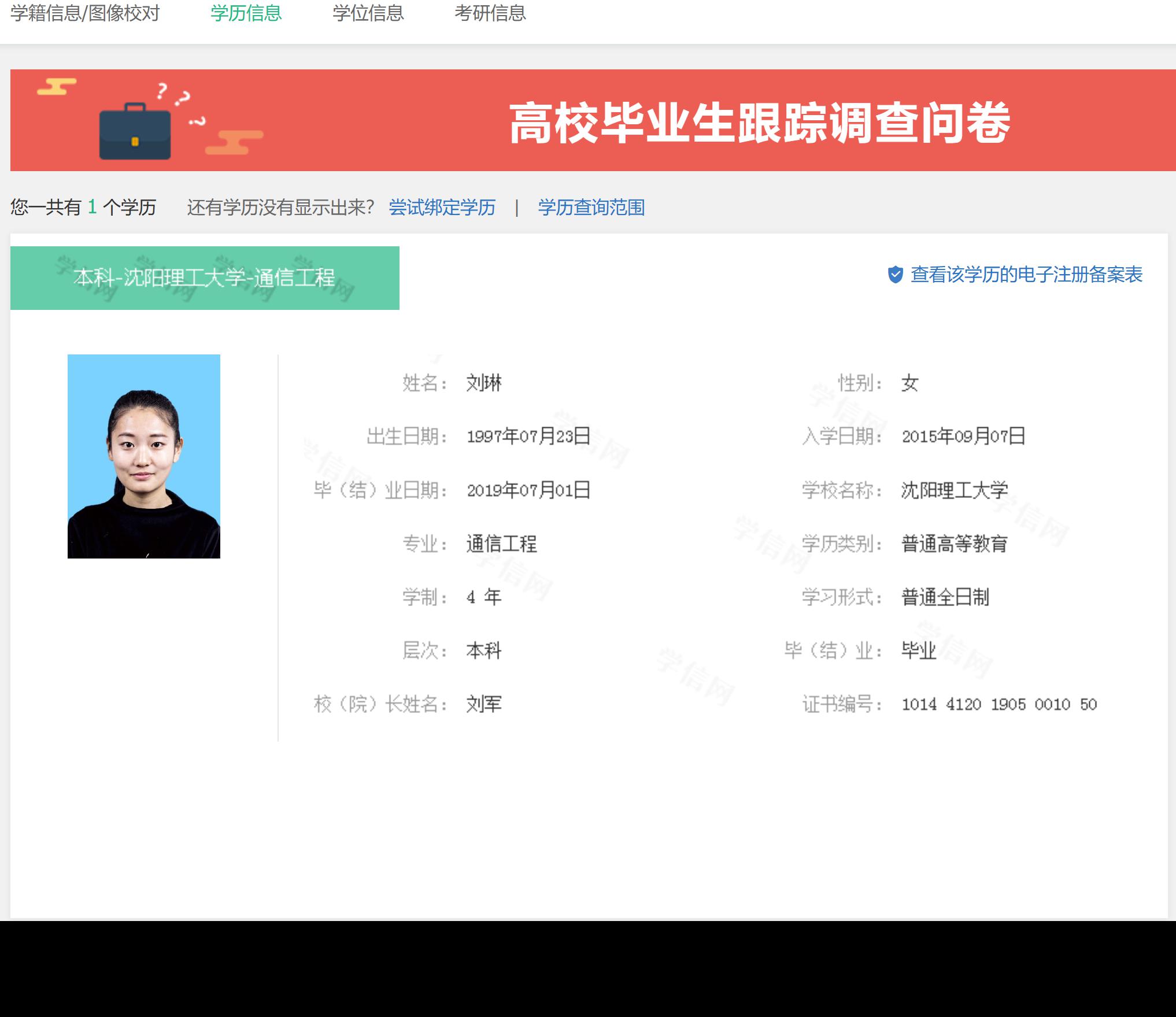Screen dimensions: 1176x1017
Task: Click the orange cloud icon in the banner
Action: pyautogui.click(x=234, y=142)
